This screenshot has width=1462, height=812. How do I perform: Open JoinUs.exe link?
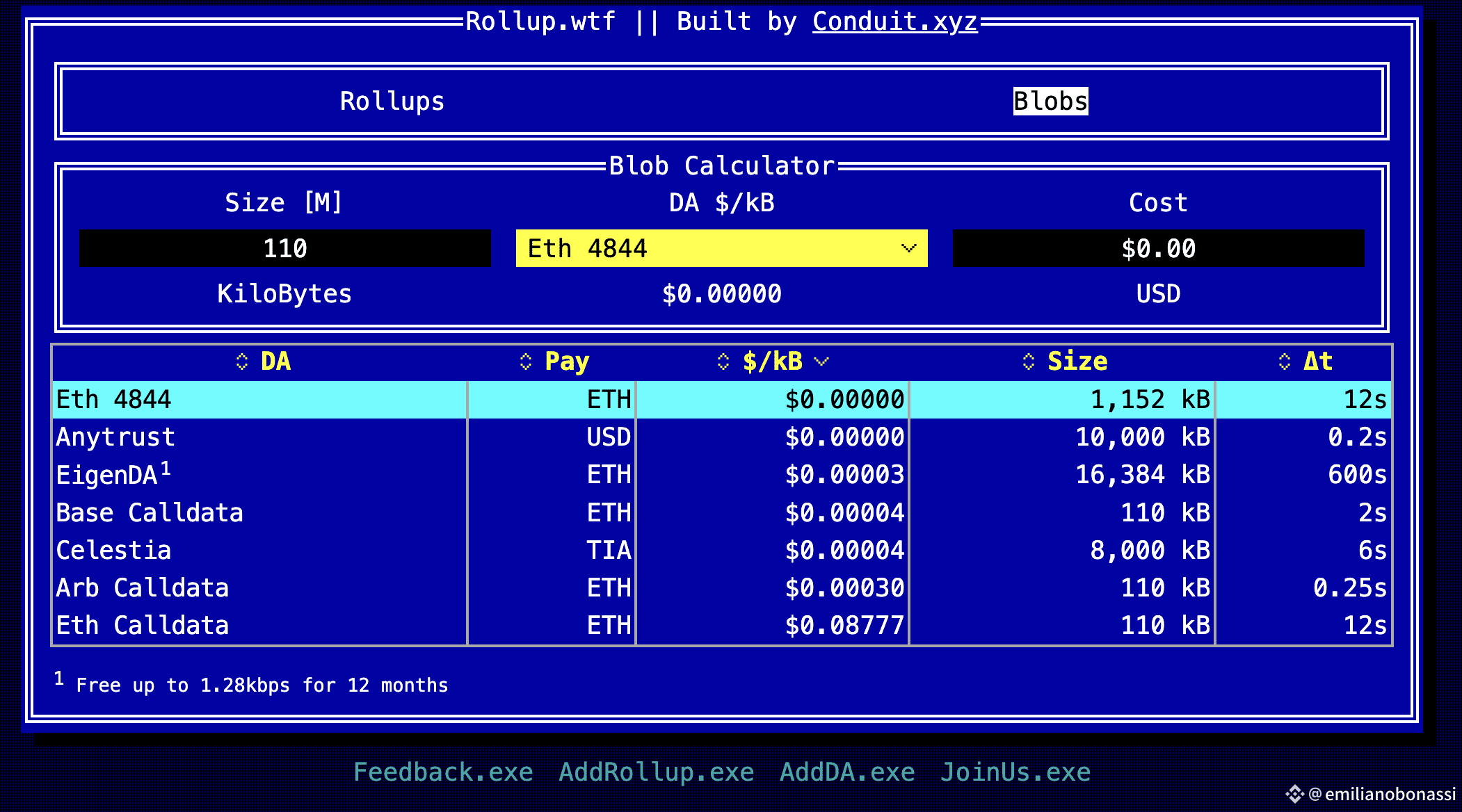tap(1015, 772)
